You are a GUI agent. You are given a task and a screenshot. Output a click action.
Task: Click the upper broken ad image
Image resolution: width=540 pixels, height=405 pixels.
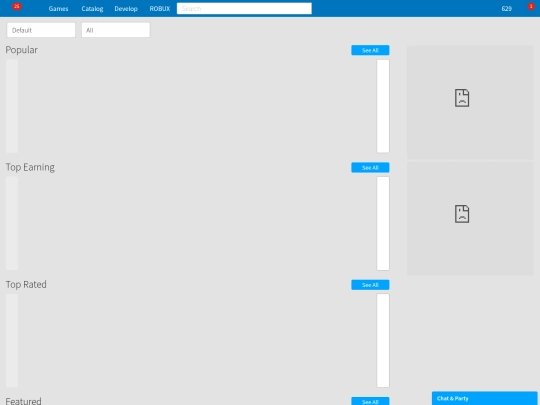click(470, 102)
